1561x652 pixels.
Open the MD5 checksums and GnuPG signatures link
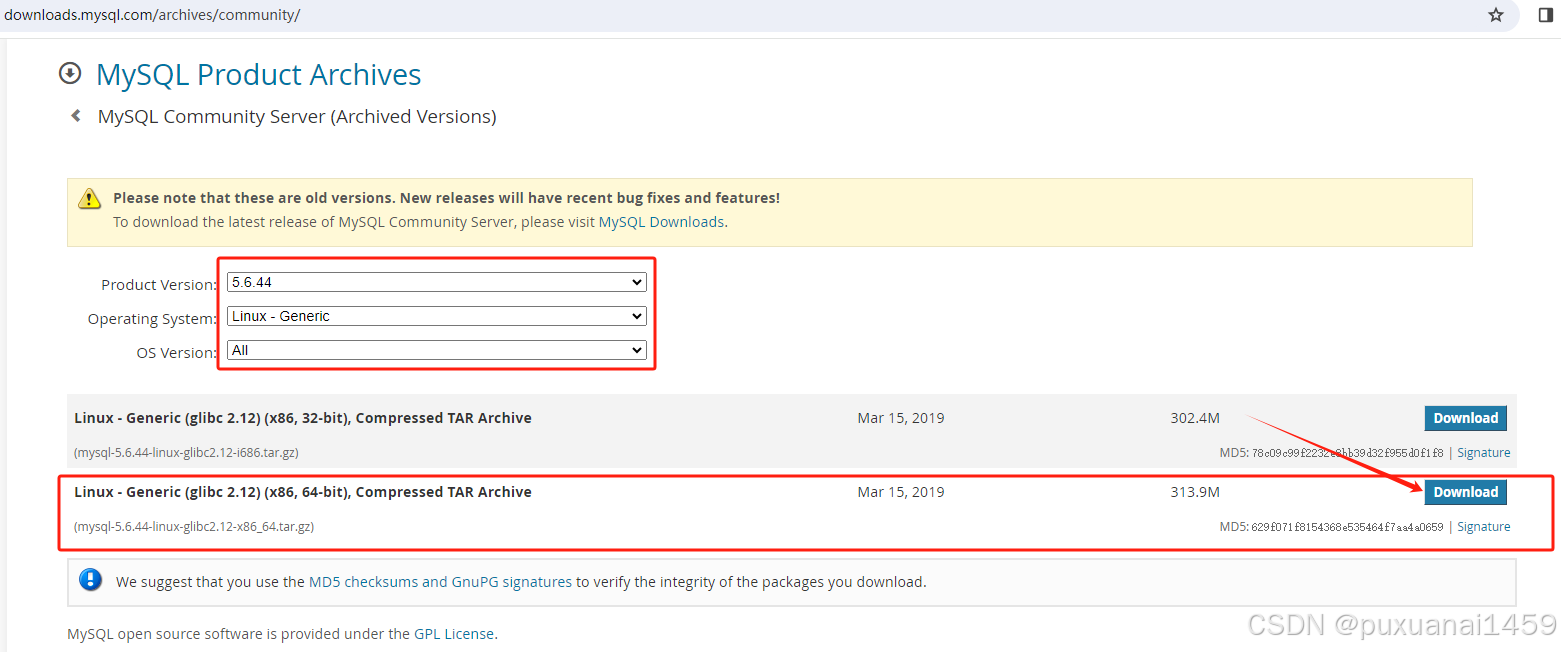tap(440, 581)
